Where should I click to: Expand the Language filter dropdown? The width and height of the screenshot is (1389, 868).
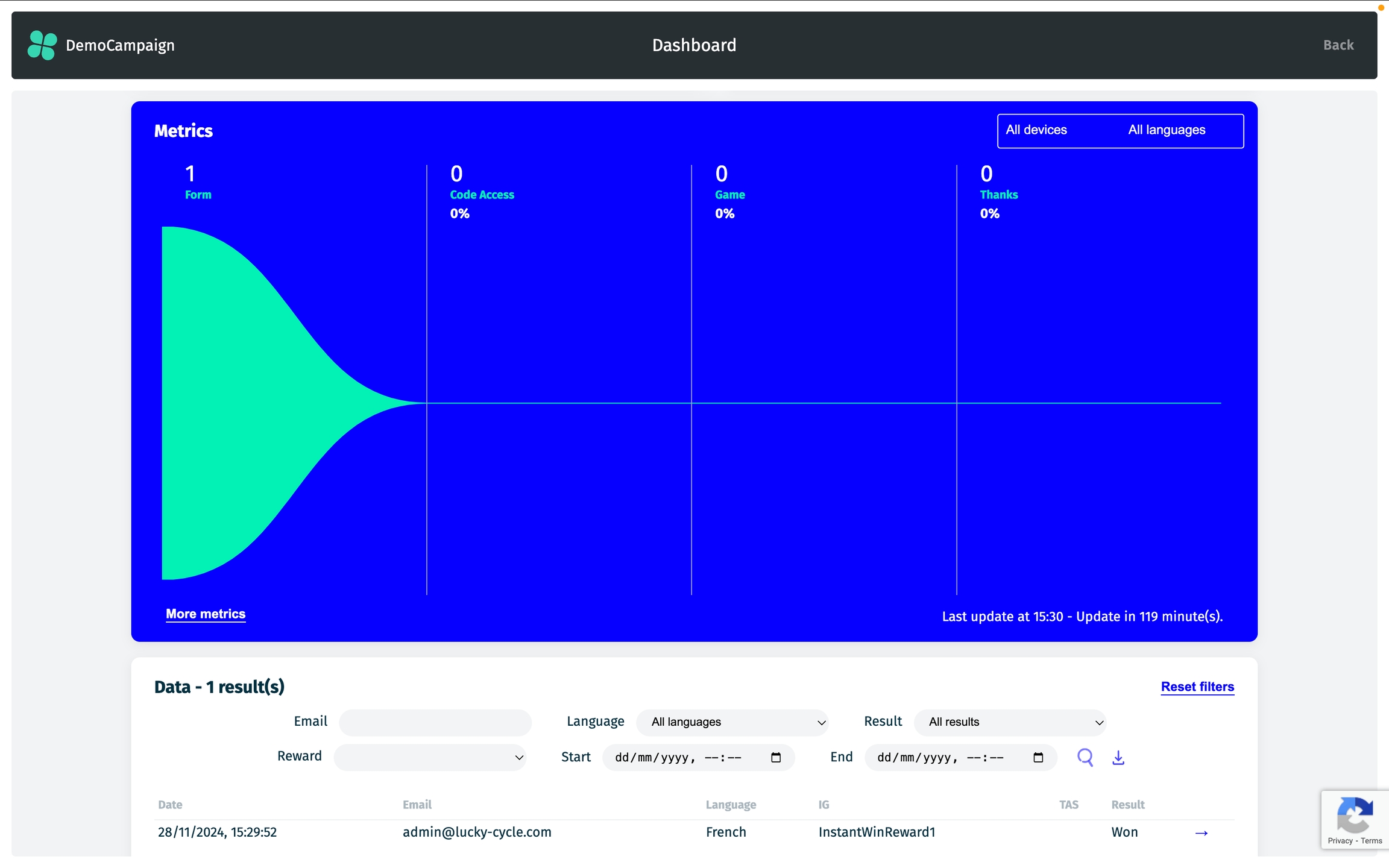(732, 722)
